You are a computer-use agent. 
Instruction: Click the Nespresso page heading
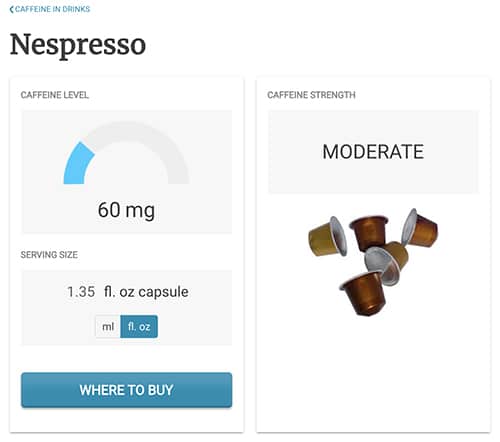click(78, 45)
